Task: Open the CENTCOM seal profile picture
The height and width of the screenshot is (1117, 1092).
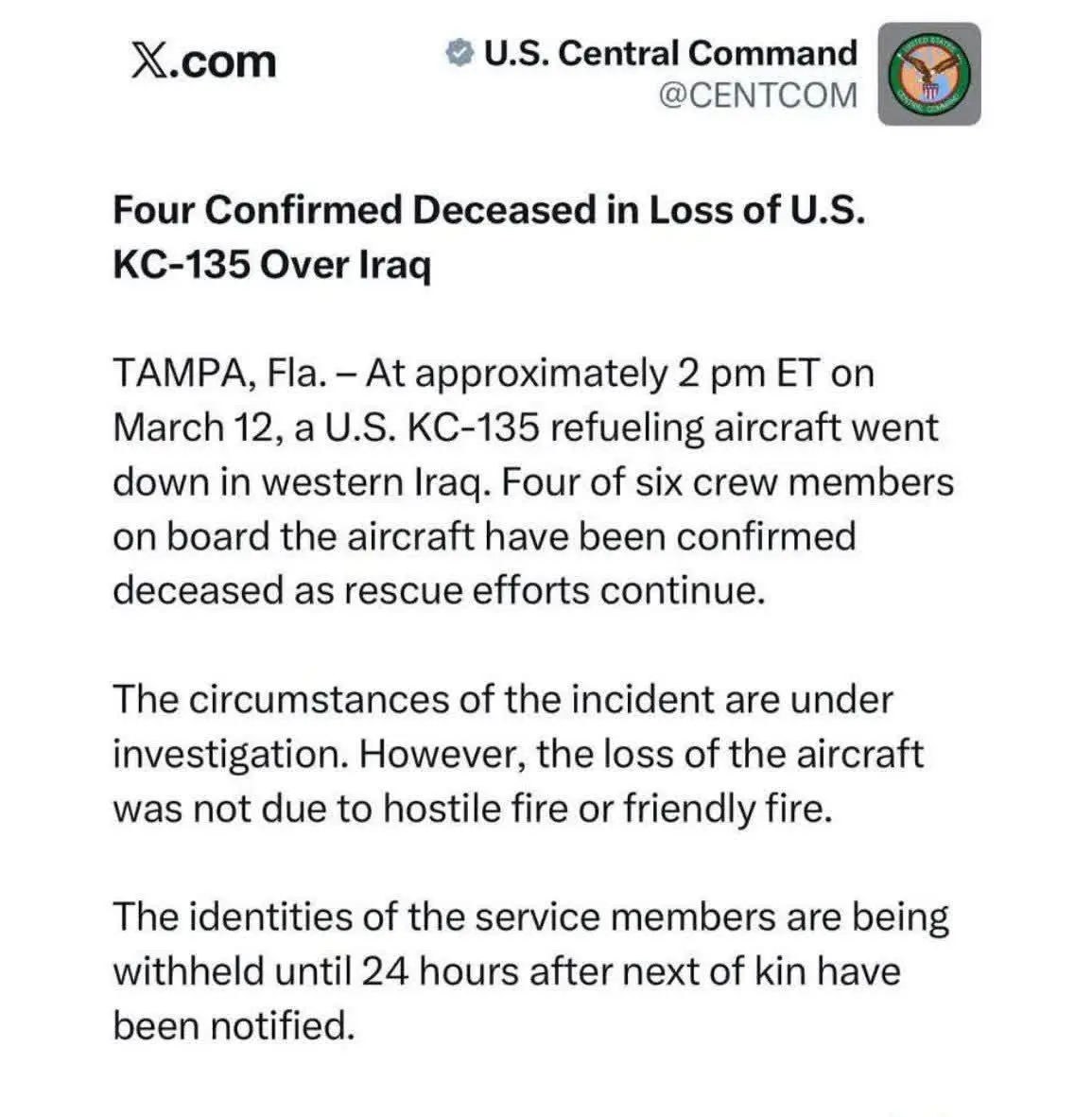Action: (929, 75)
